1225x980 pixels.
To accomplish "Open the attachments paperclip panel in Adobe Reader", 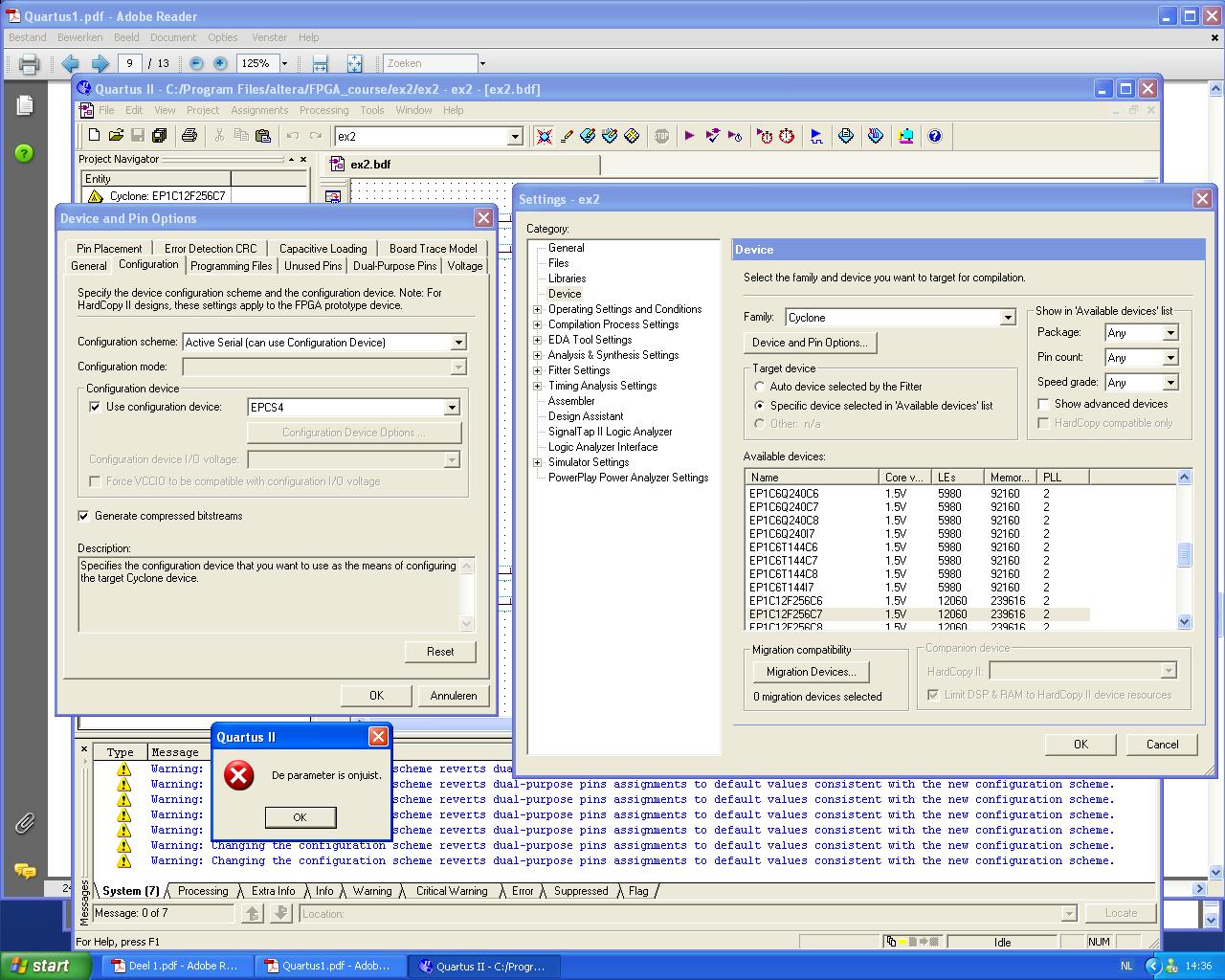I will click(x=25, y=822).
